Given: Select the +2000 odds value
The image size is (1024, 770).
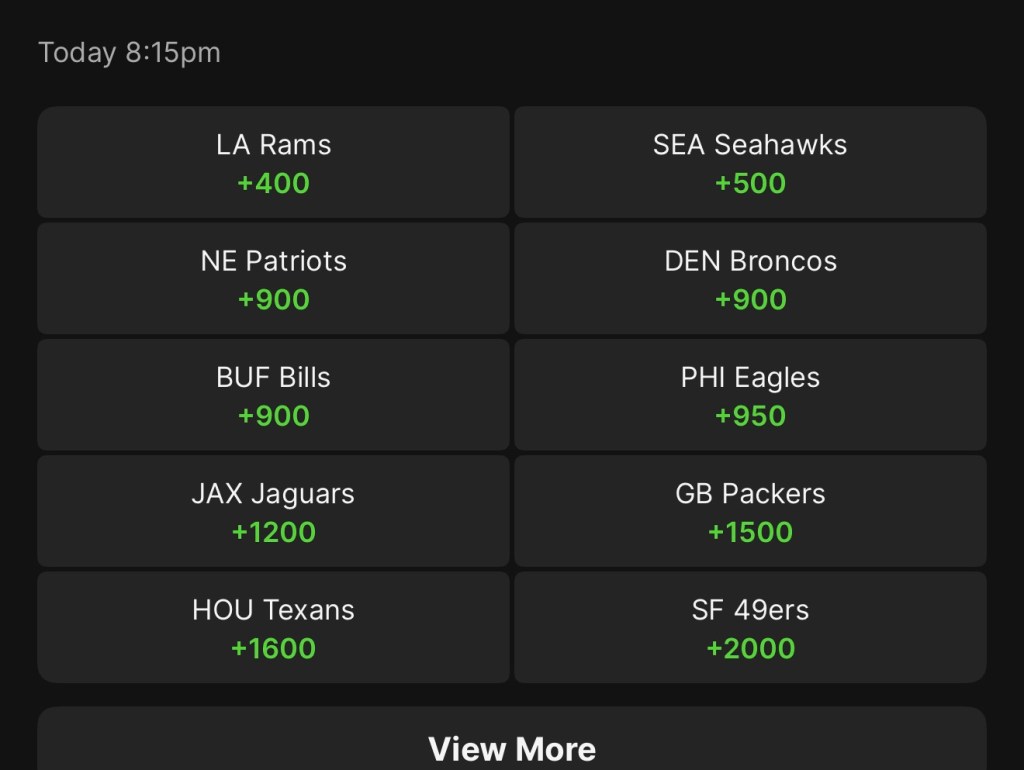Looking at the screenshot, I should tap(750, 649).
